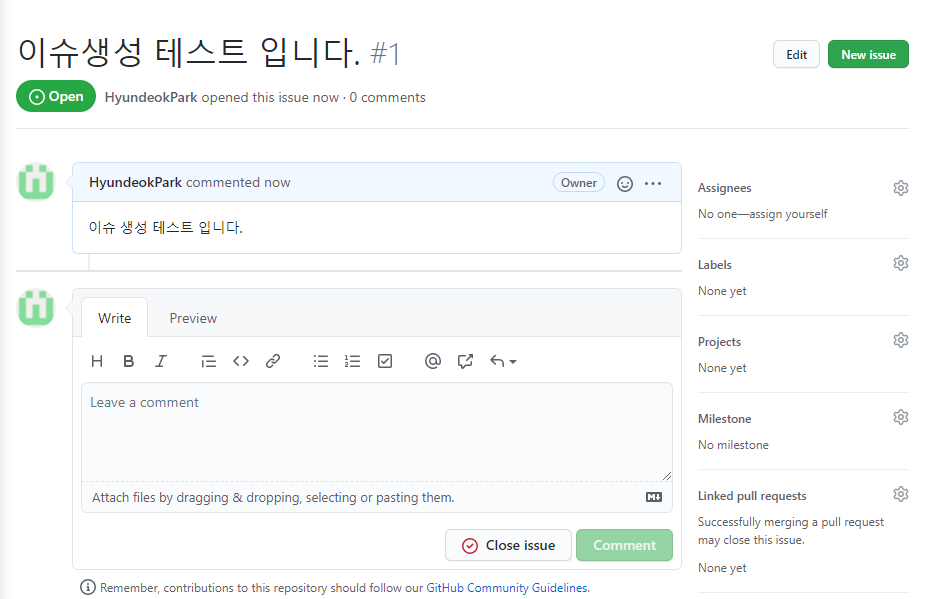Open the saved replies dropdown arrow
The height and width of the screenshot is (599, 927).
[x=503, y=361]
